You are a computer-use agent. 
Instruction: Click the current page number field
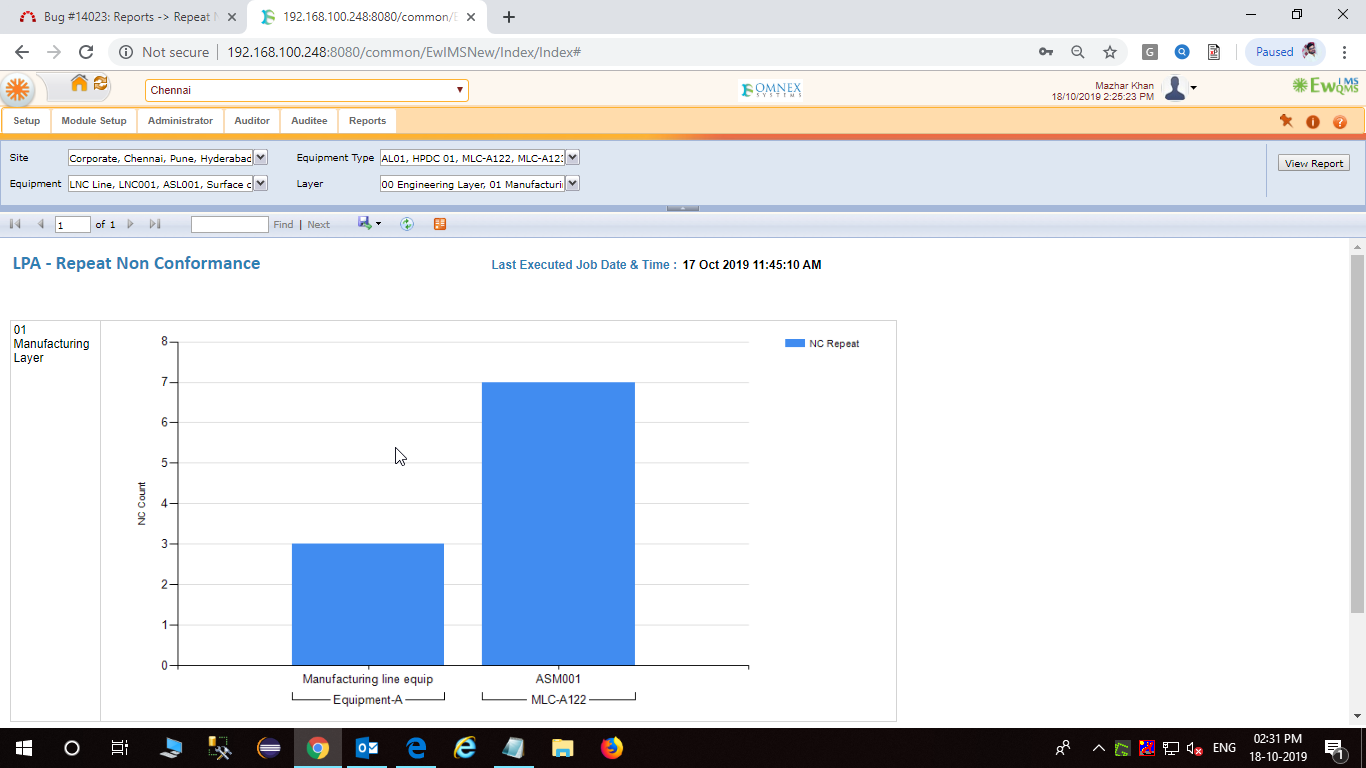tap(73, 225)
